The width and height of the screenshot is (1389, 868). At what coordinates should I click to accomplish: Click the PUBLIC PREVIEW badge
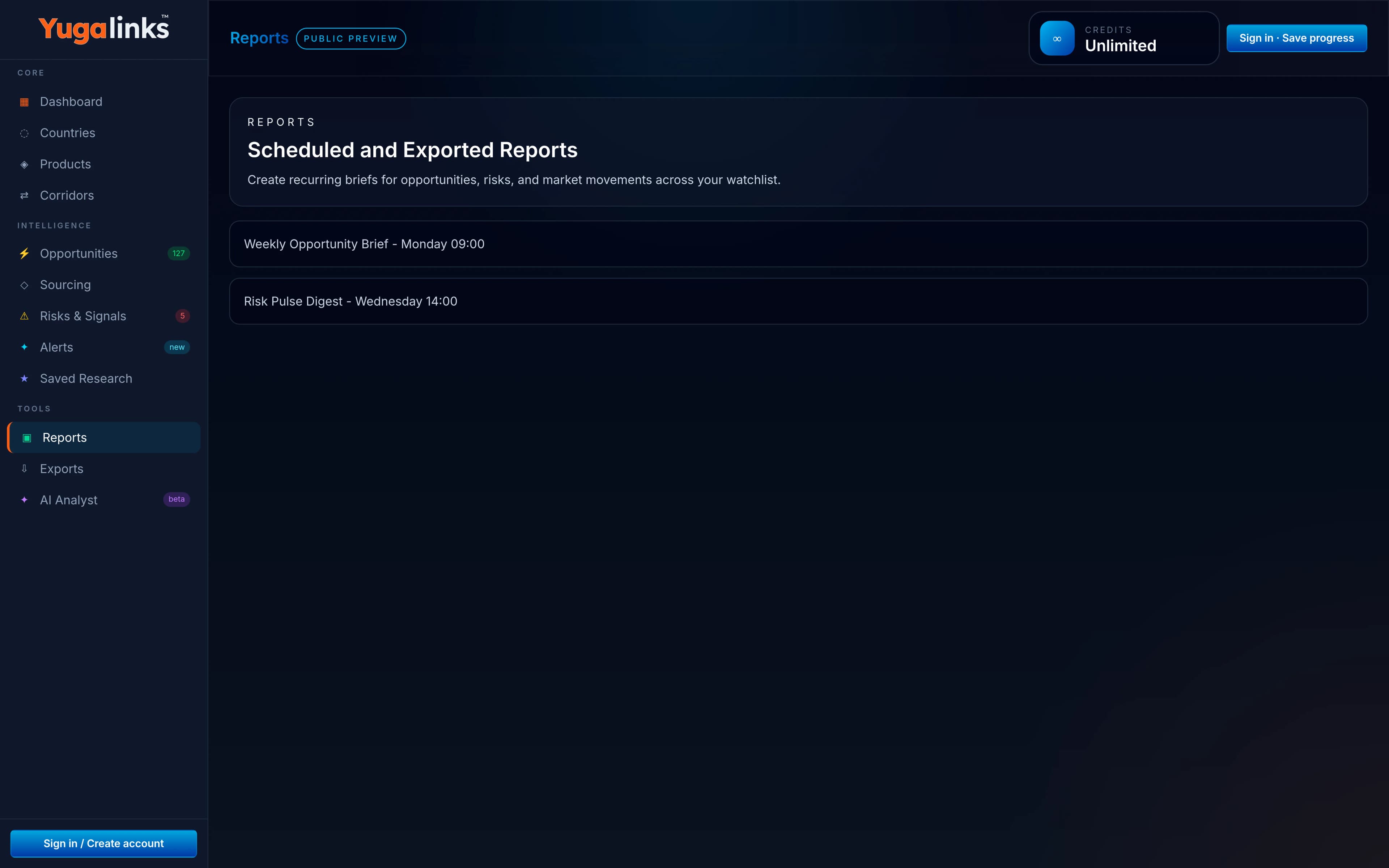point(351,38)
